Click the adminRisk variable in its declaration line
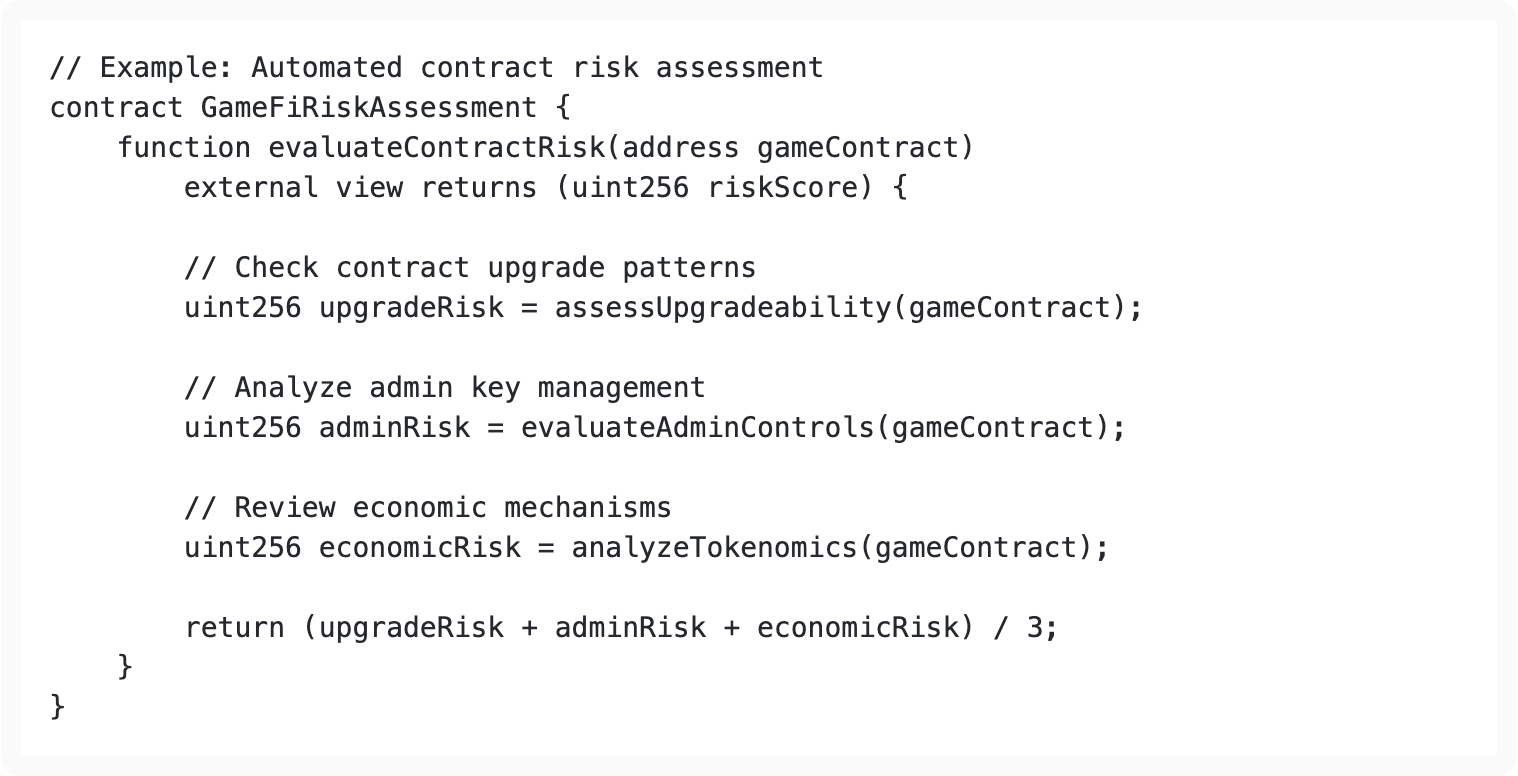Image resolution: width=1518 pixels, height=776 pixels. (394, 427)
